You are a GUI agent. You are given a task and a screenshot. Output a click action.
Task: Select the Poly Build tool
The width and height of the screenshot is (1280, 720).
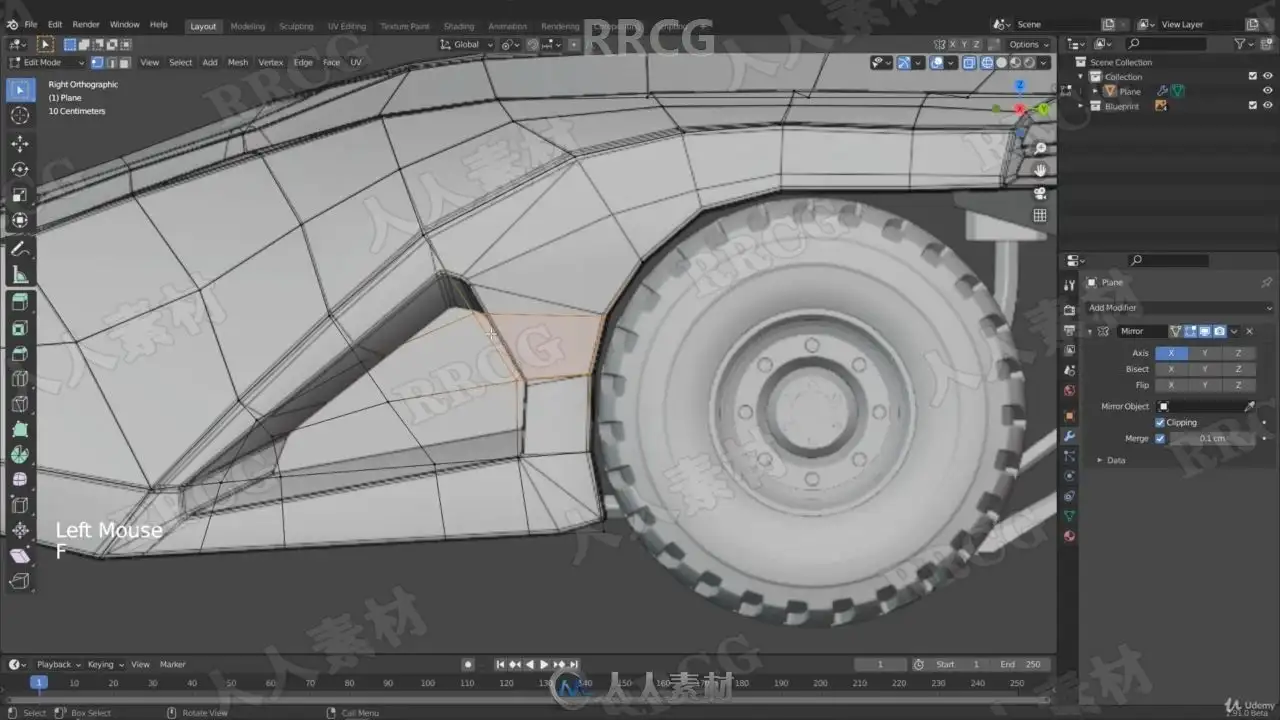pyautogui.click(x=20, y=430)
